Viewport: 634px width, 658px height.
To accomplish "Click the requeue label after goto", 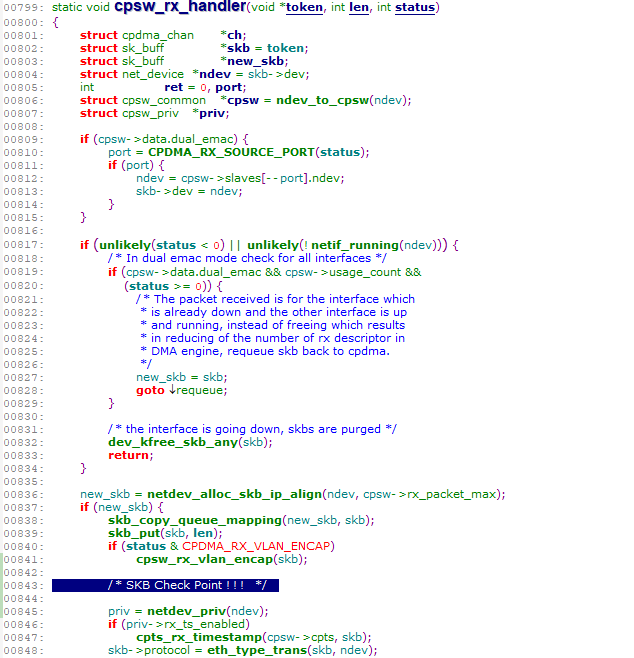I will tap(201, 390).
